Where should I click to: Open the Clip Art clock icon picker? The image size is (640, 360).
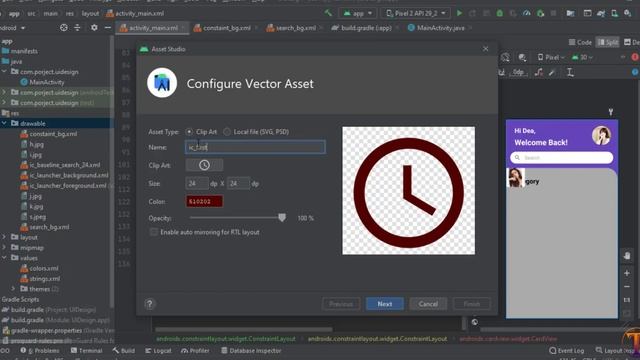pos(204,165)
